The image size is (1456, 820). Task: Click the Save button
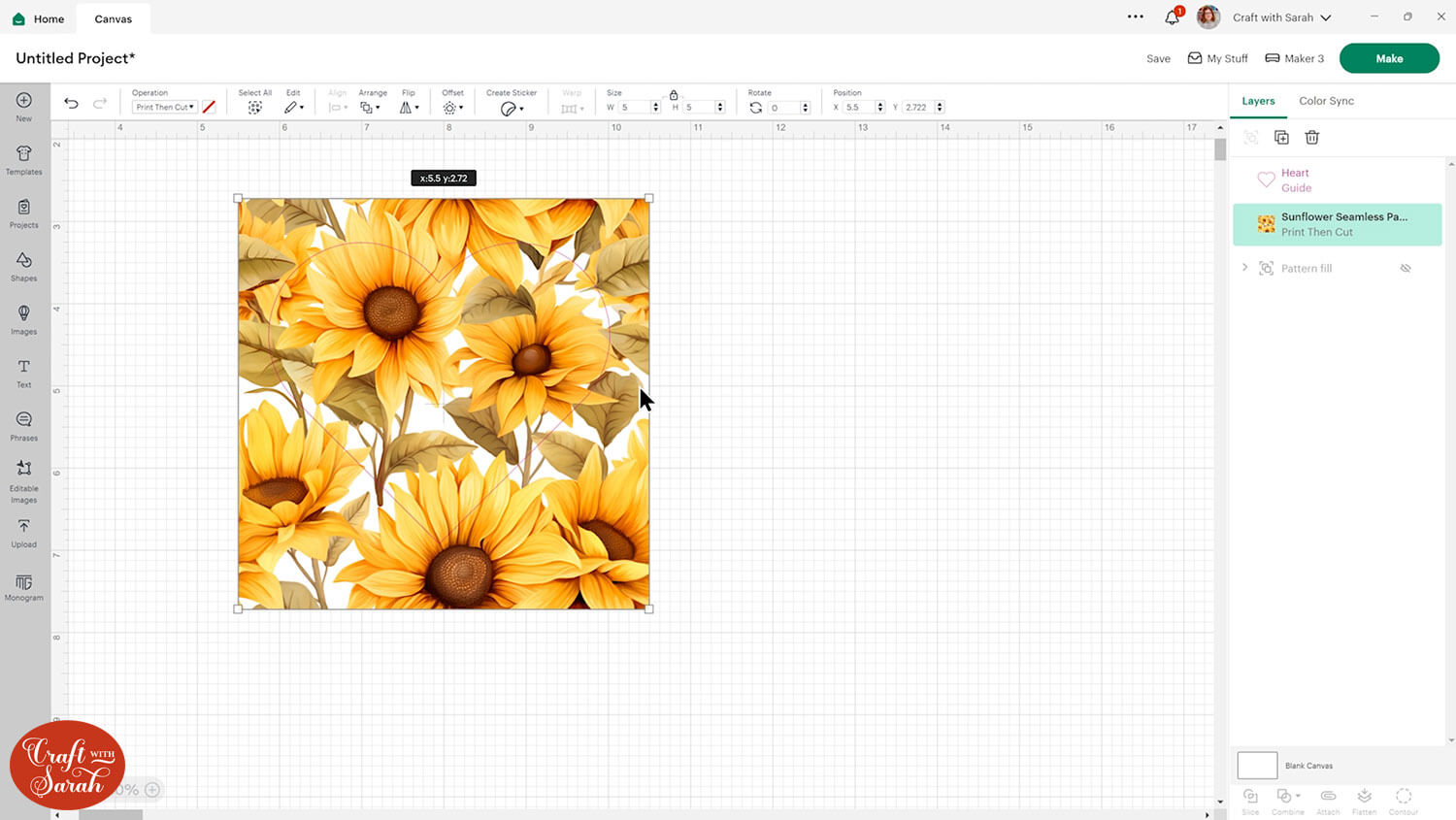click(1158, 59)
